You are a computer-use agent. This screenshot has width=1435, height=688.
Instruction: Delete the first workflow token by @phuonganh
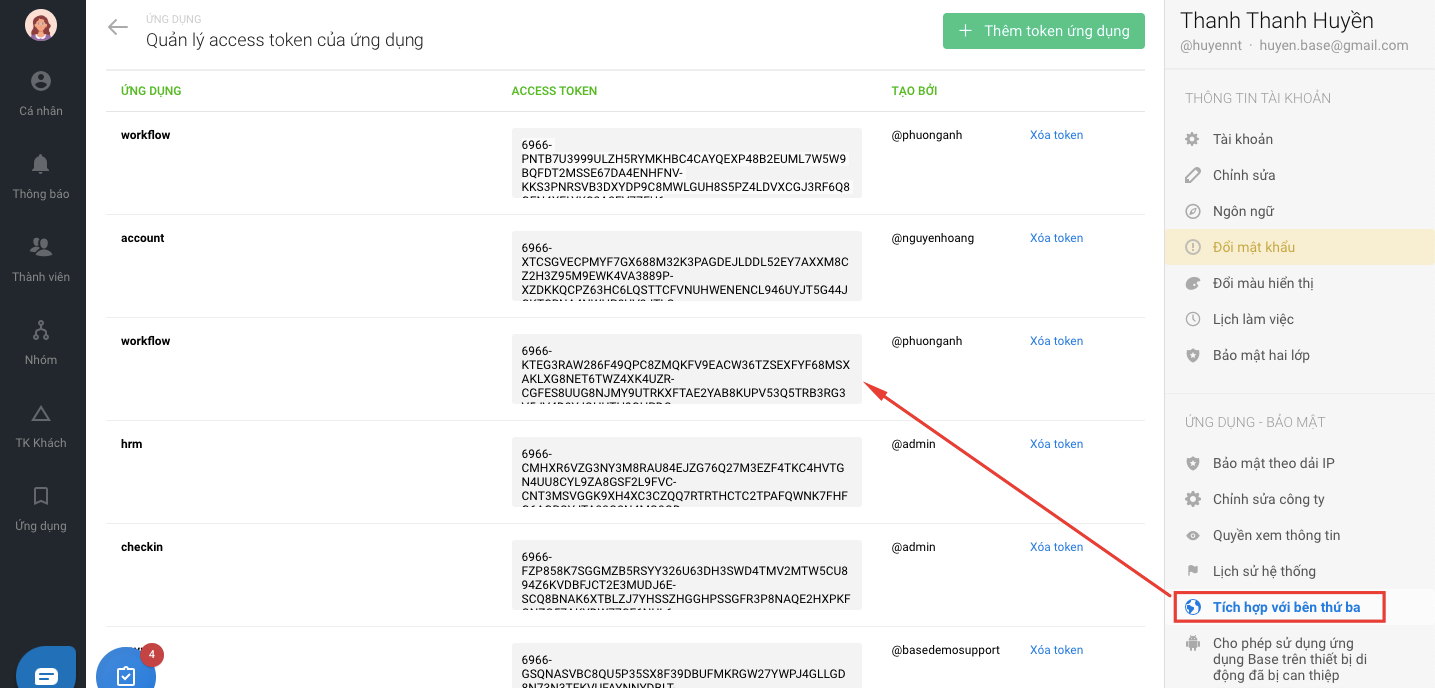pyautogui.click(x=1056, y=135)
